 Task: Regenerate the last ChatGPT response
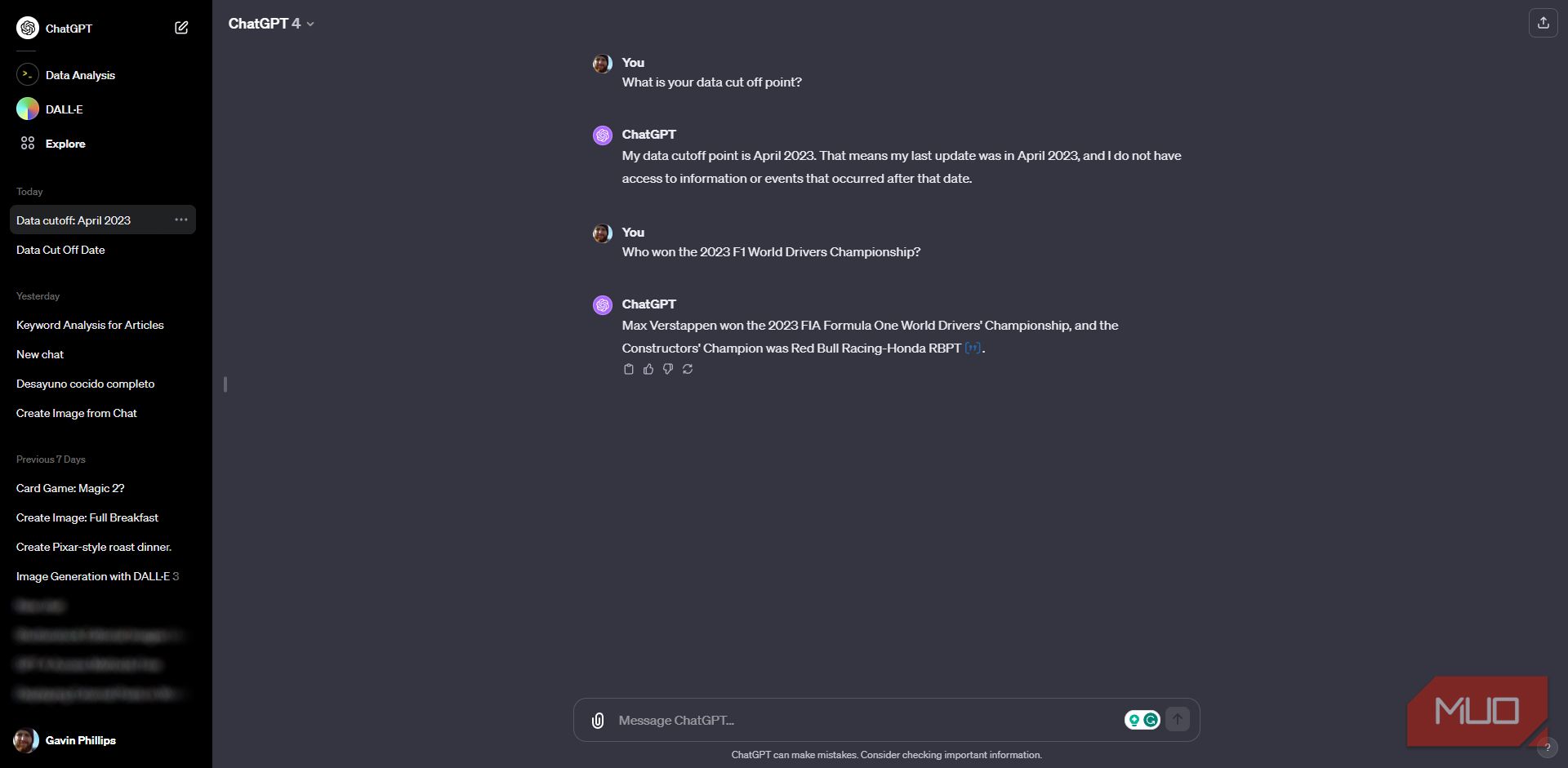pos(688,370)
